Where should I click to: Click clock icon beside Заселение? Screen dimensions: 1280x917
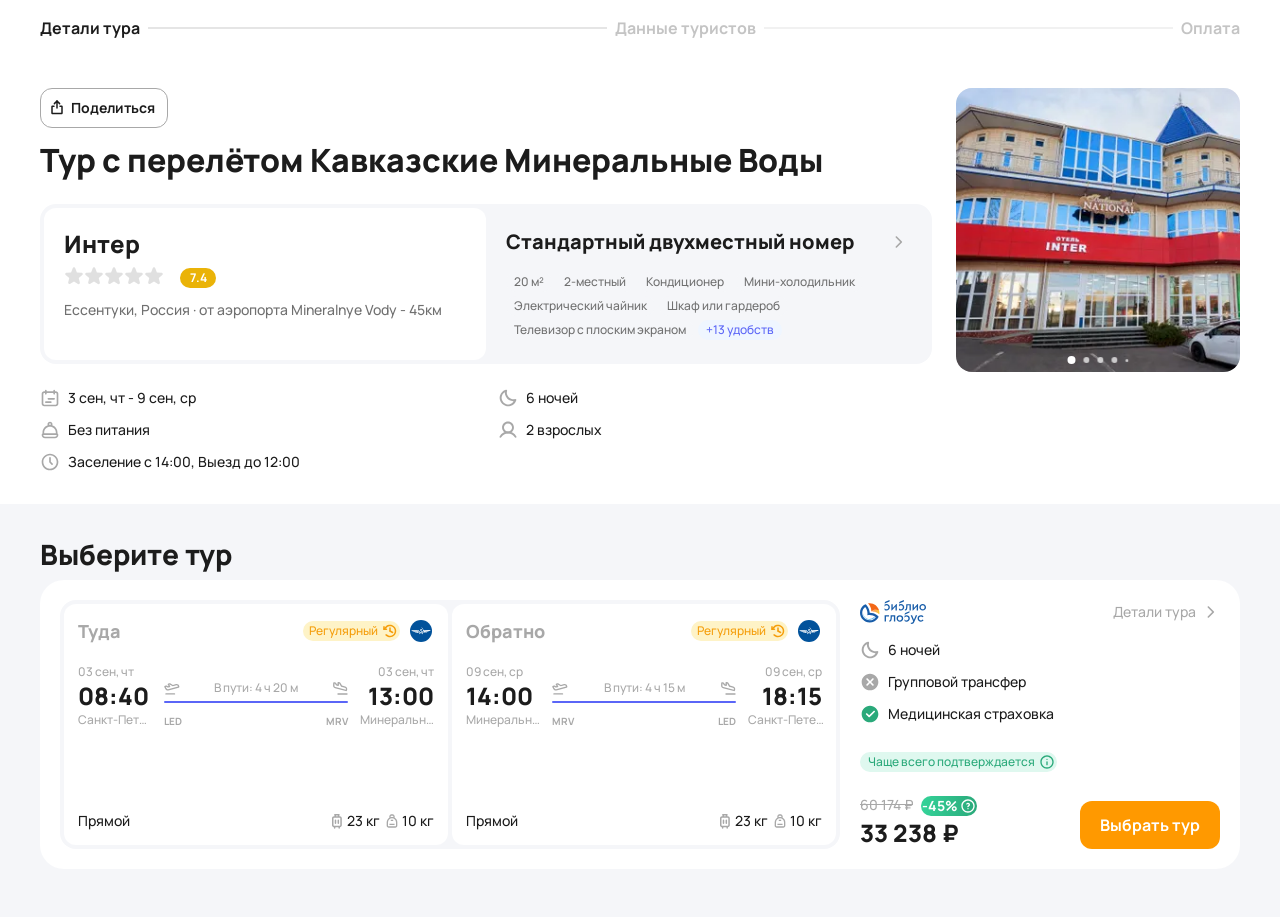point(50,462)
